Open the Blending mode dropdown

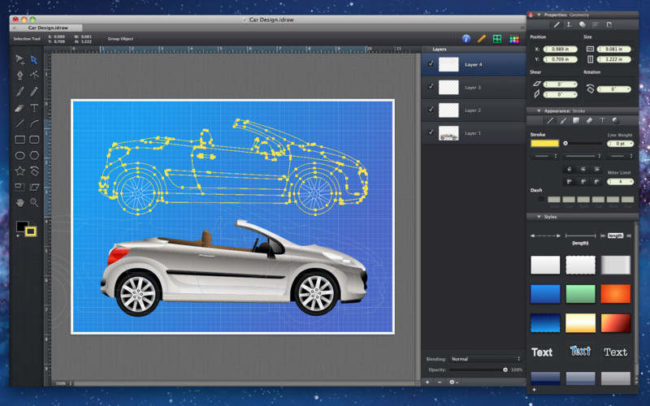click(x=486, y=357)
